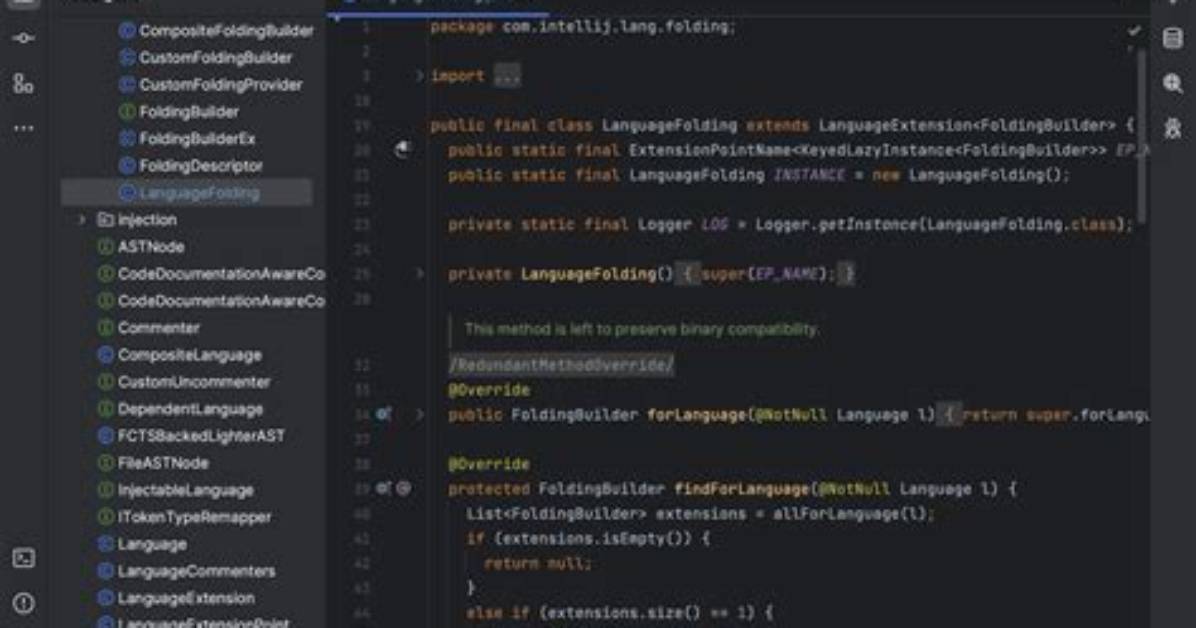Expand the folded import block arrow
Image resolution: width=1196 pixels, height=628 pixels.
pos(419,76)
